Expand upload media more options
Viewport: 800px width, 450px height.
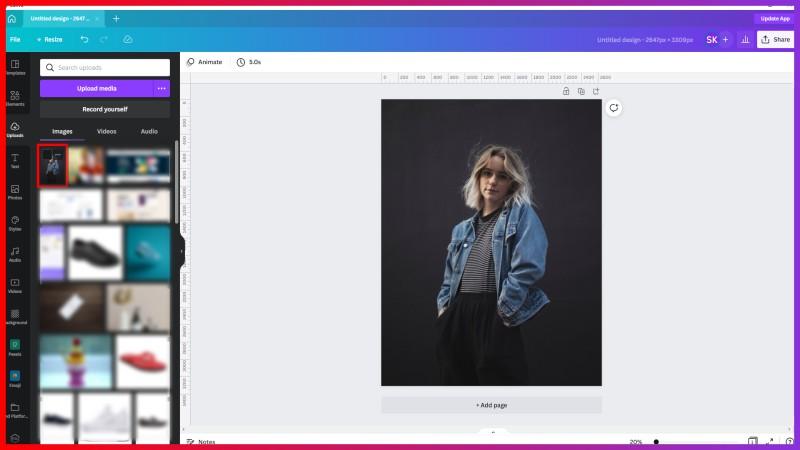(x=161, y=88)
